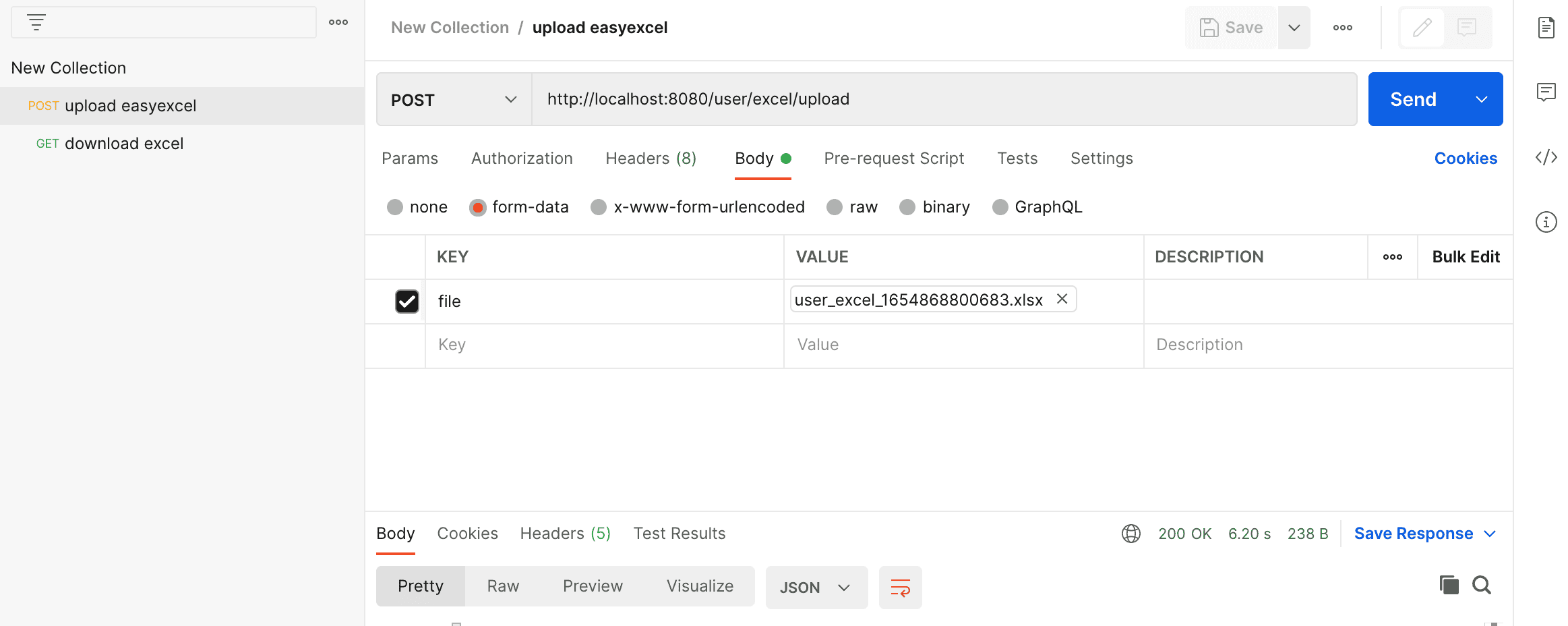Open the Pre-request Script tab
Viewport: 1568px width, 626px height.
894,159
